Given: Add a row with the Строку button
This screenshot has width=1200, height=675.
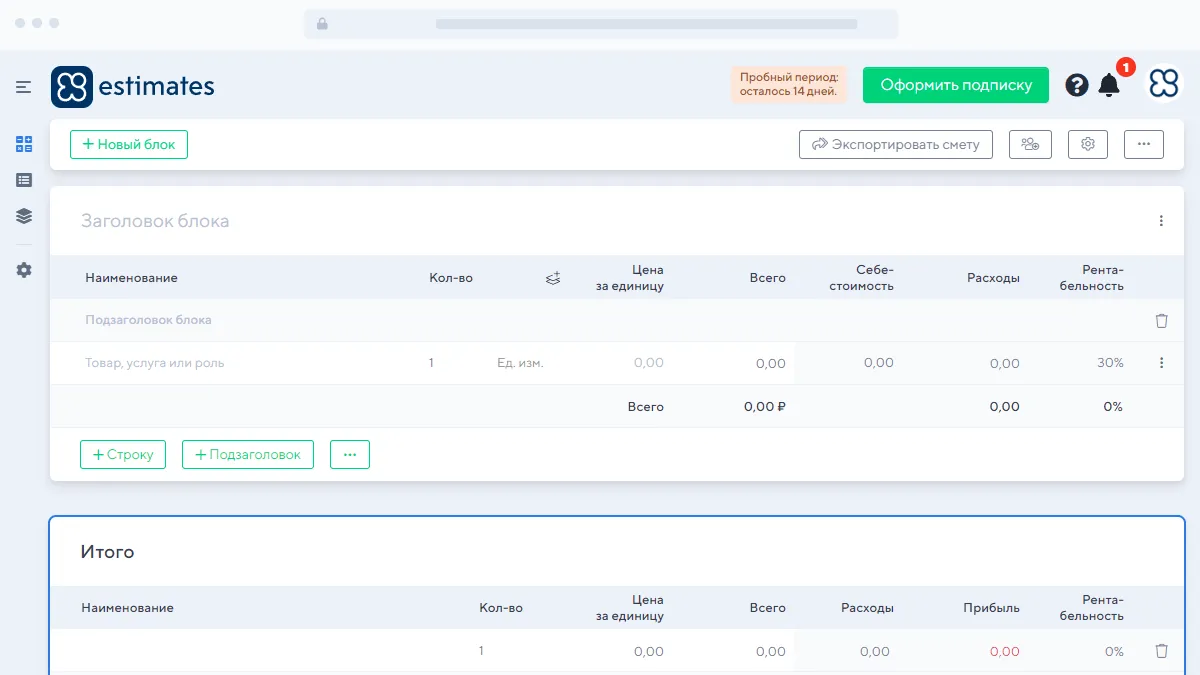Looking at the screenshot, I should [123, 454].
